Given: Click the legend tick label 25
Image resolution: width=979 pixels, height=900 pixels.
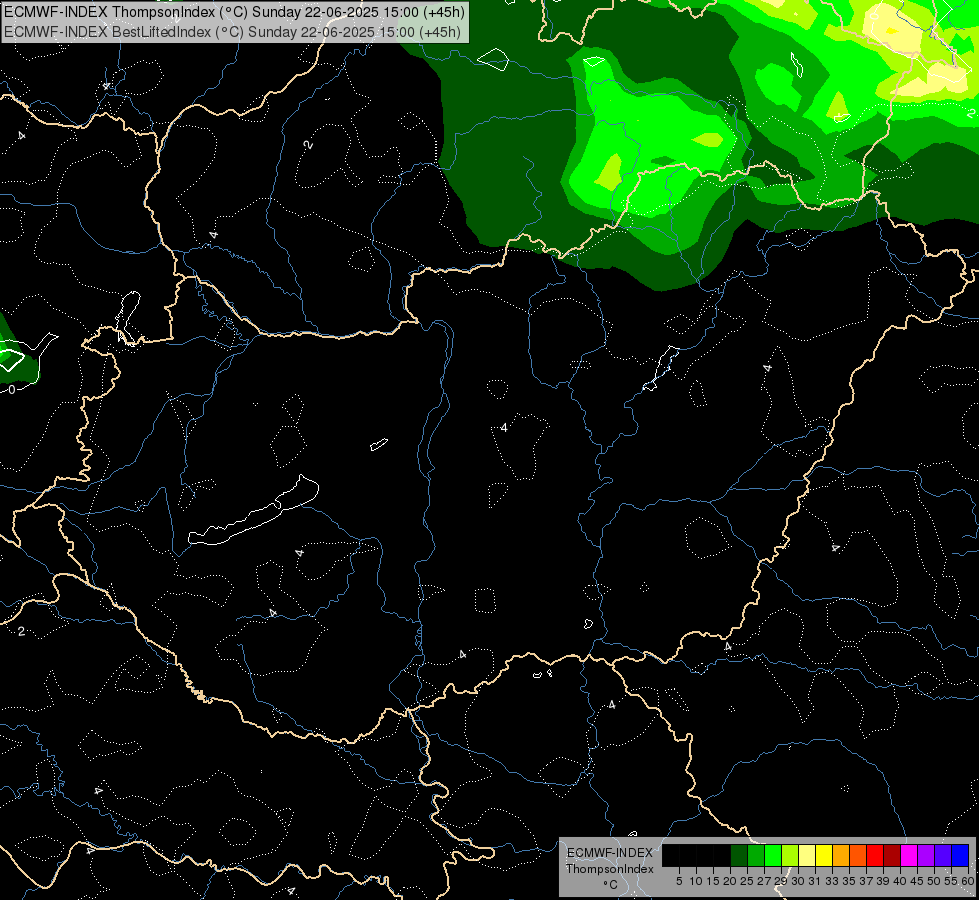Looking at the screenshot, I should pos(747,881).
